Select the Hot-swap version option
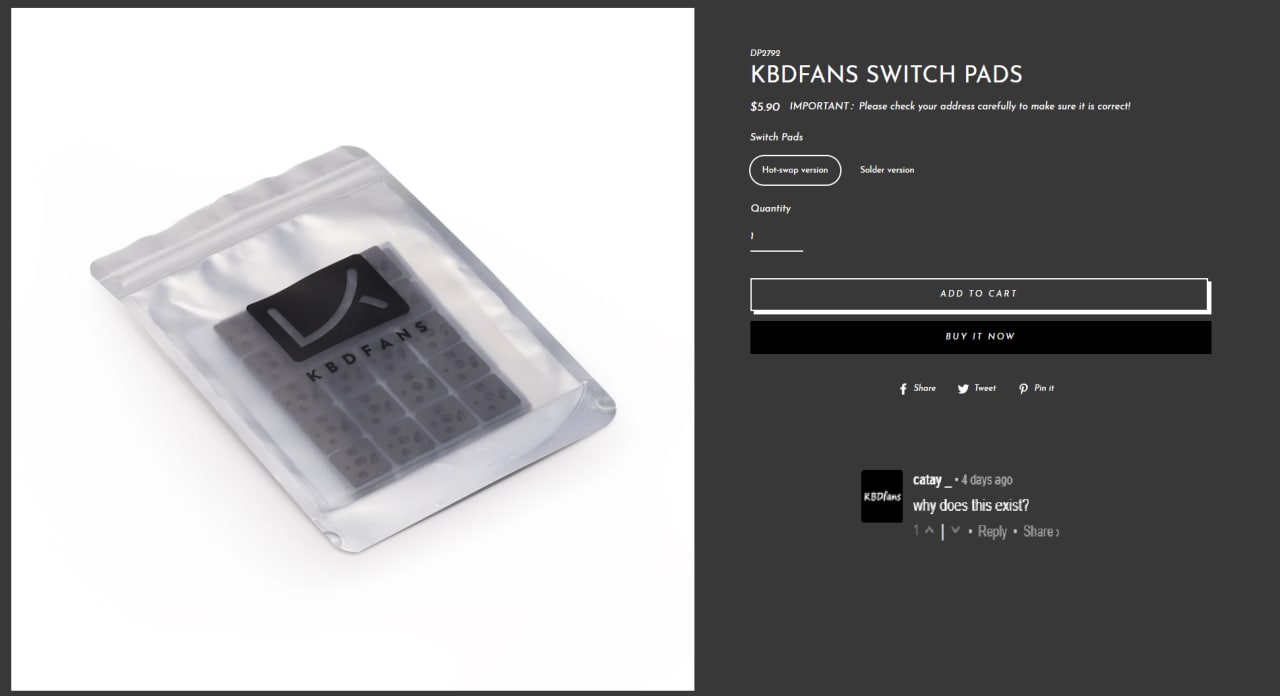This screenshot has height=696, width=1280. (x=795, y=170)
